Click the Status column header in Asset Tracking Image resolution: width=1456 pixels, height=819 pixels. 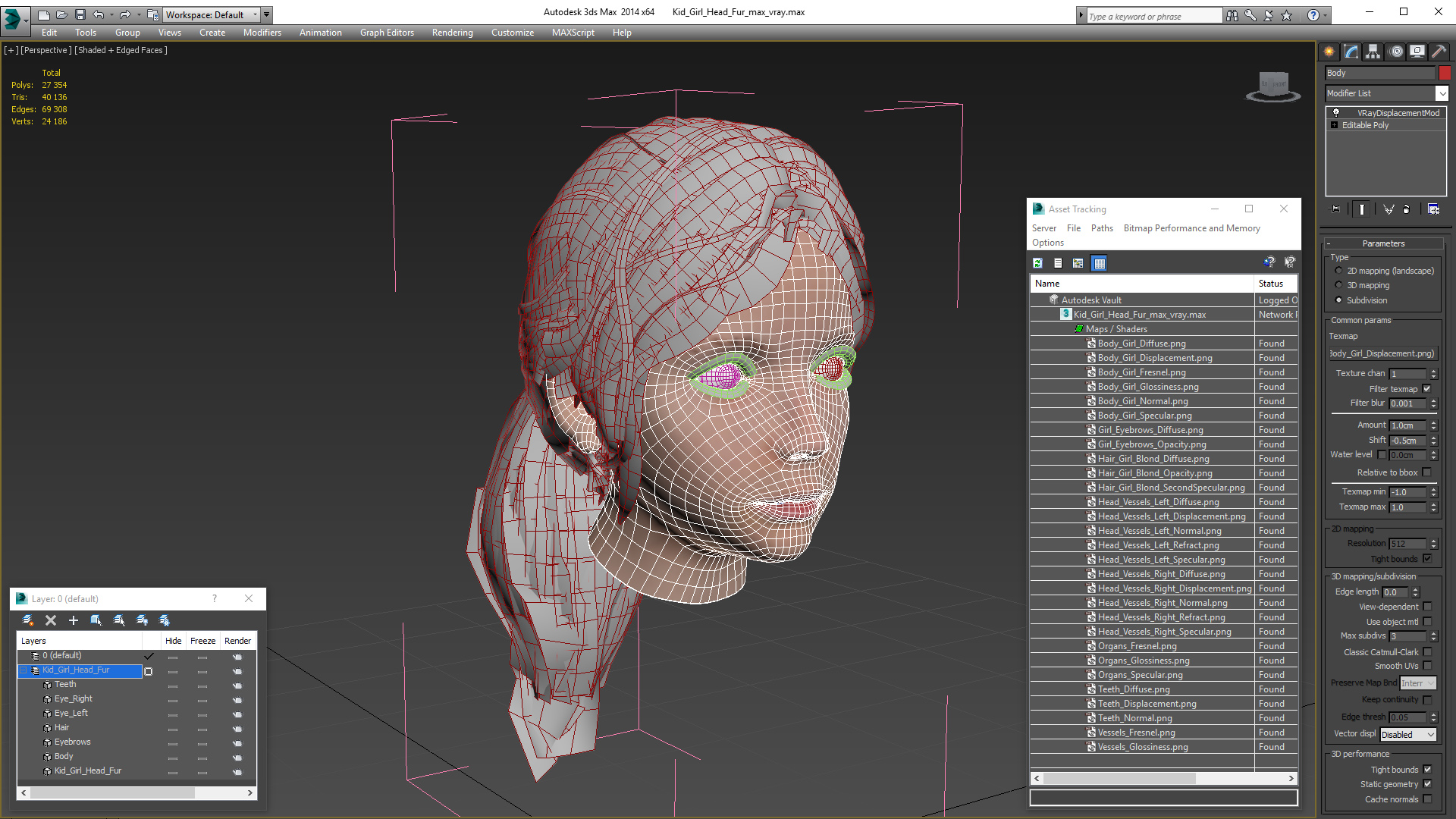click(1276, 284)
